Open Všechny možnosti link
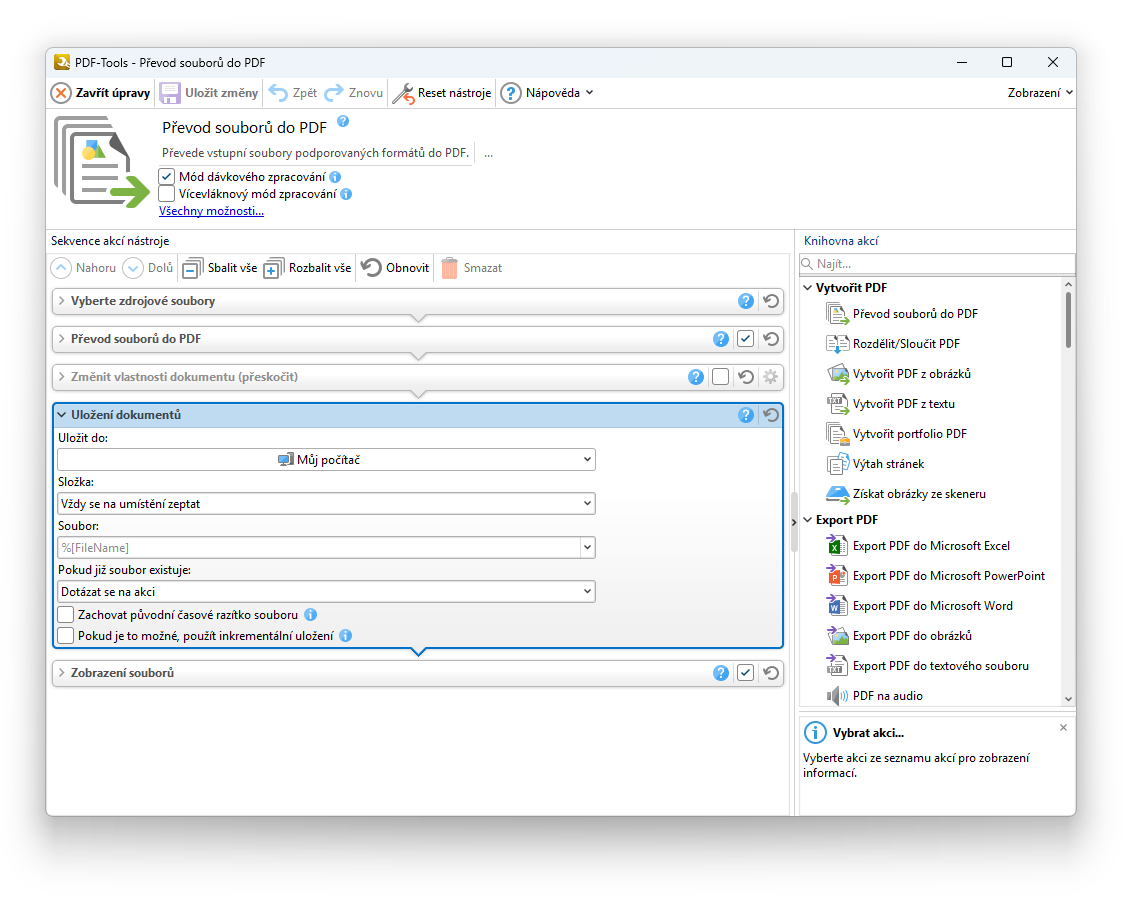This screenshot has width=1122, height=903. 211,211
